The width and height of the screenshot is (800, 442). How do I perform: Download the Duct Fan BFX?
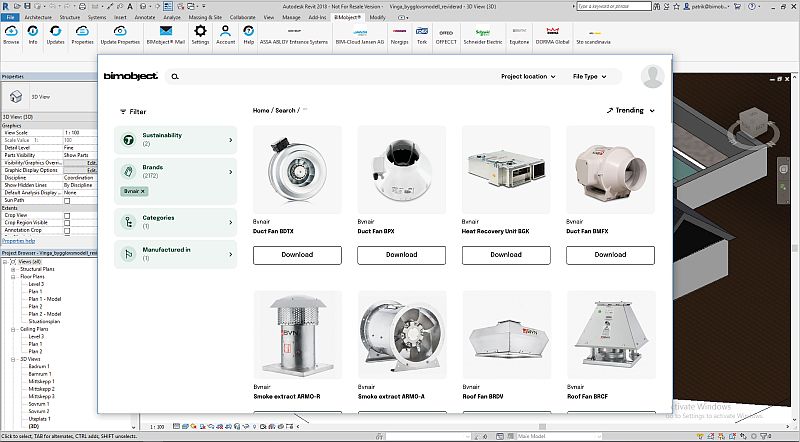(x=402, y=255)
